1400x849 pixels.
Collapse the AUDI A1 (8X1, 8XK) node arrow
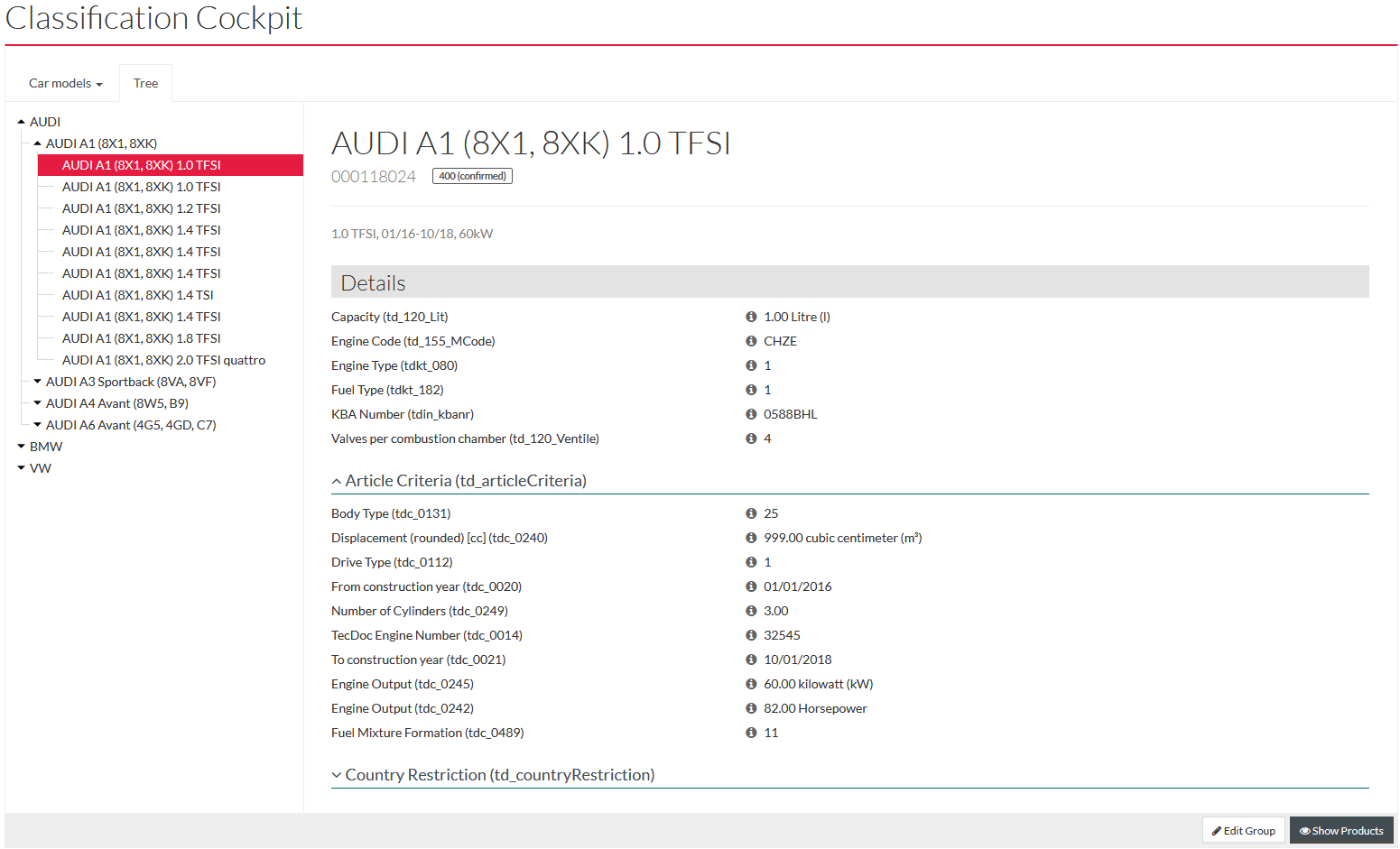pos(37,143)
